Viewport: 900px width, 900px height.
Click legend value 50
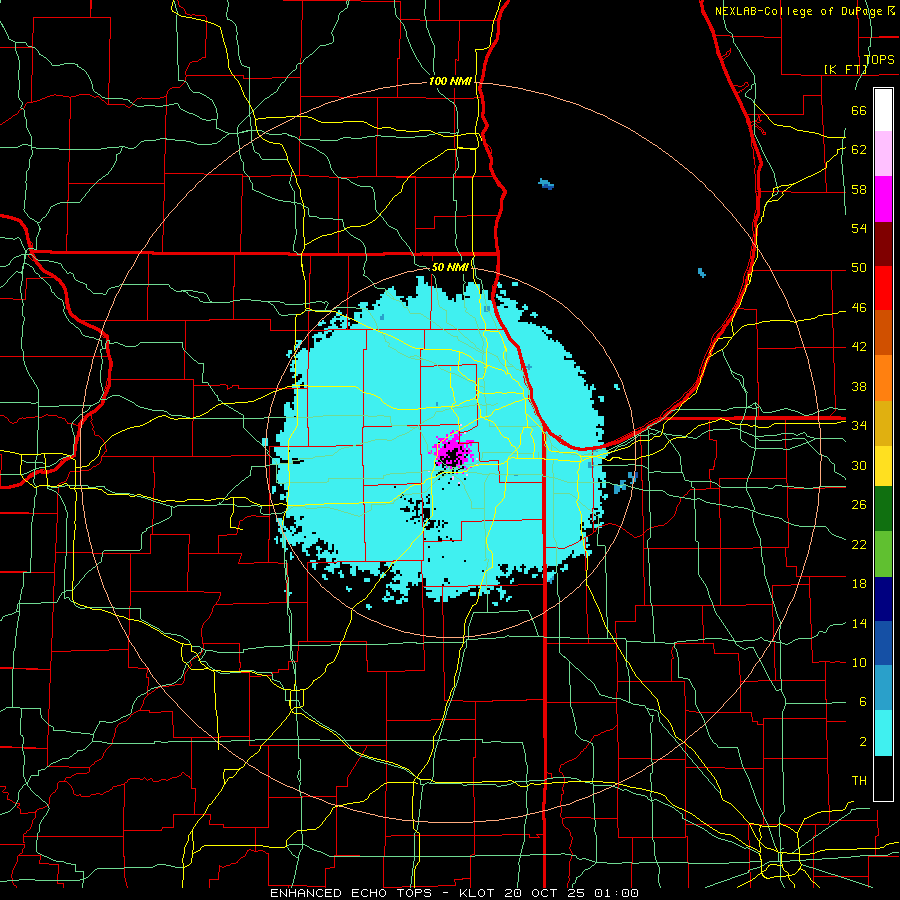pos(859,268)
